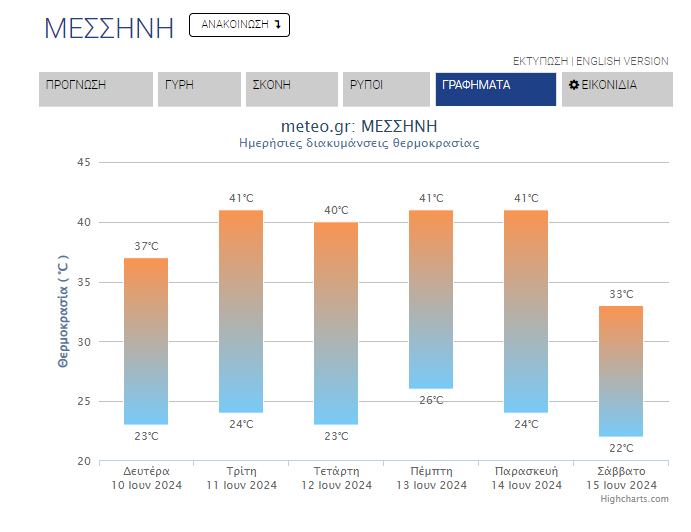Click the Παρασκευή 14 Ιουν temperature bar
Screen dimensions: 691x532
click(526, 311)
